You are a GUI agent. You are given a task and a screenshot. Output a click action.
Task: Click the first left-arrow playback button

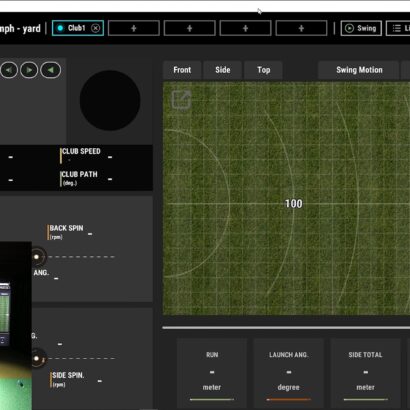pyautogui.click(x=9, y=70)
